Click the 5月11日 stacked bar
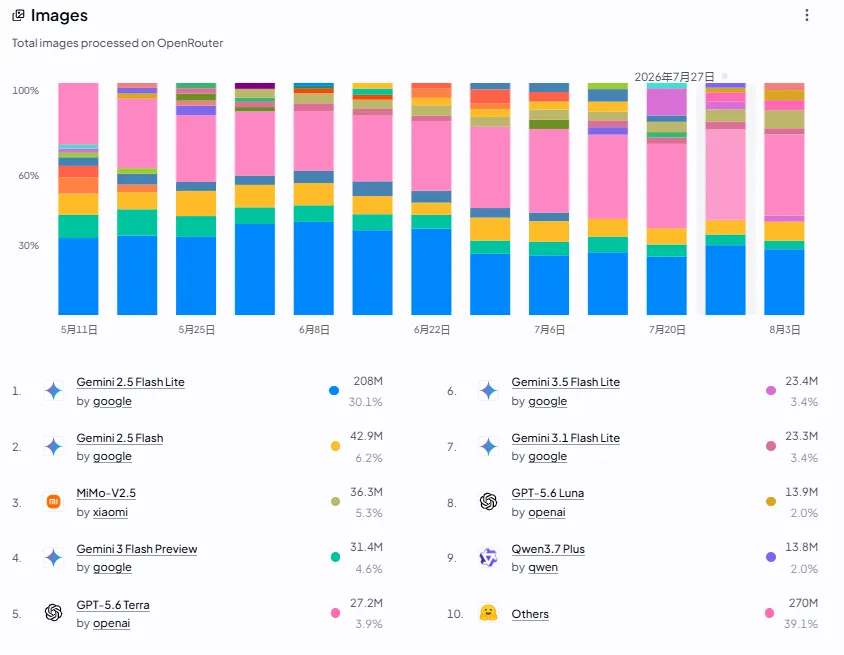The image size is (844, 655). click(79, 199)
